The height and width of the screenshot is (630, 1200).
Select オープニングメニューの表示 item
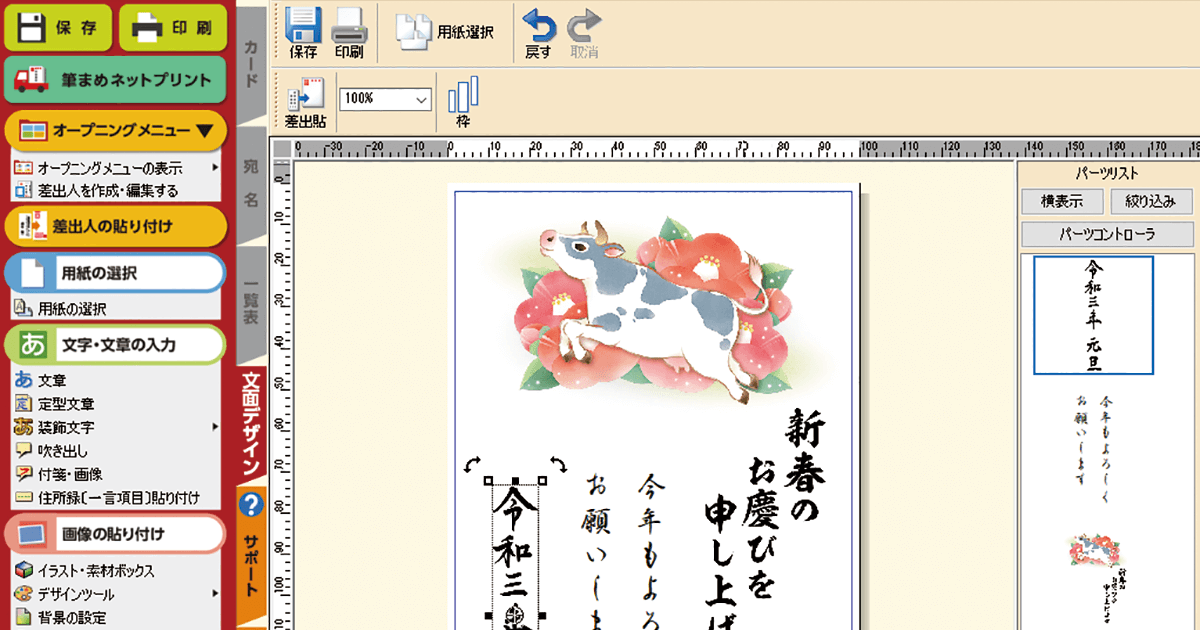[109, 168]
